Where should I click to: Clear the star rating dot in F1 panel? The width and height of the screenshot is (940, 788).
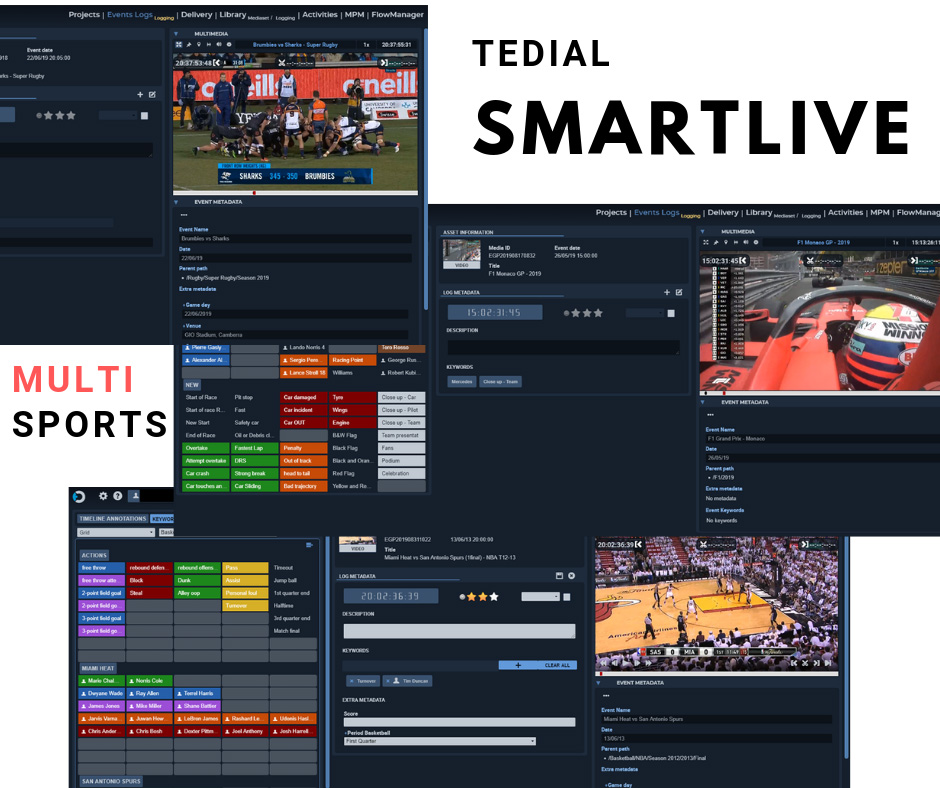tap(566, 313)
